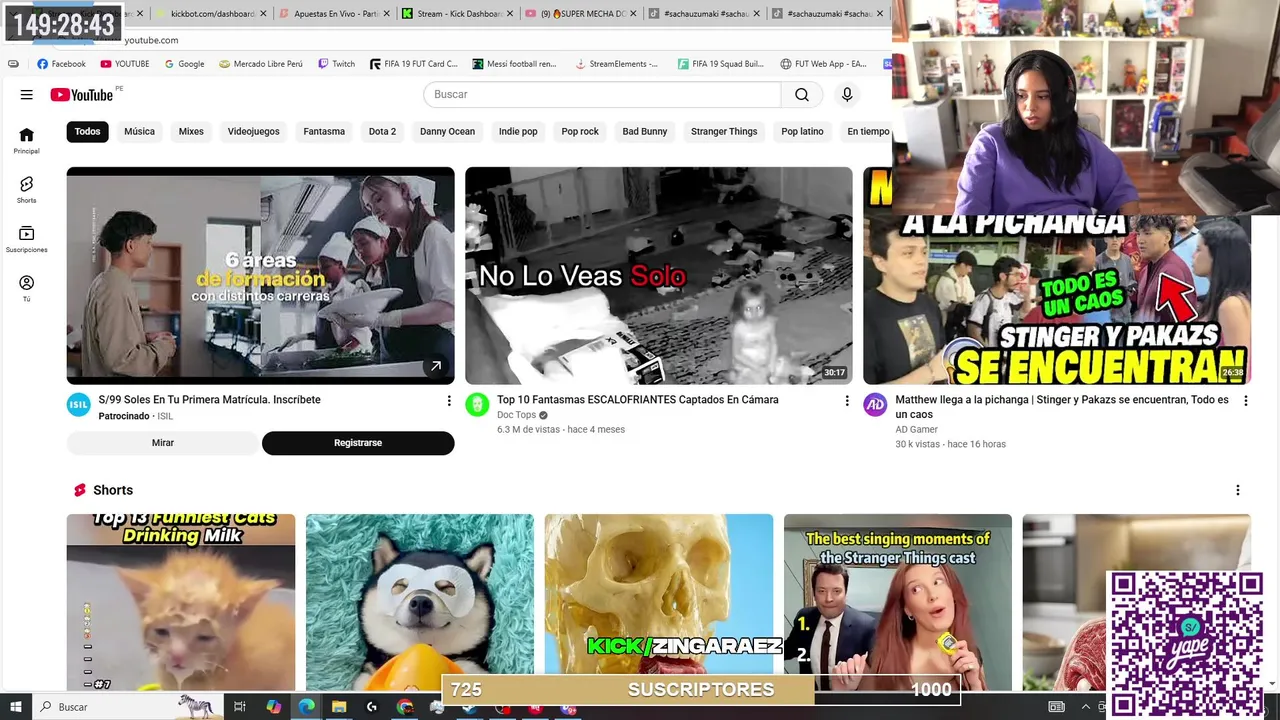Screen dimensions: 1280x720
Task: Click the Doc Tops channel avatar
Action: point(477,404)
